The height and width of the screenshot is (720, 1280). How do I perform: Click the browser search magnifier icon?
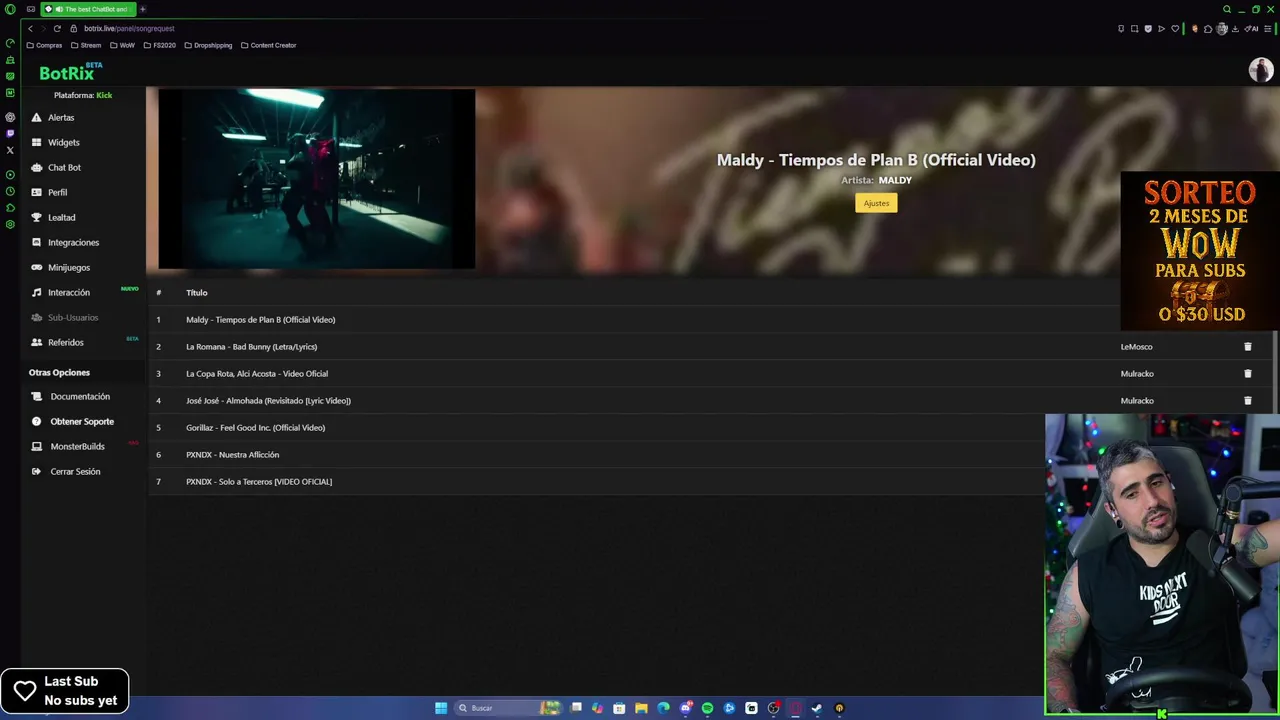[x=1227, y=9]
